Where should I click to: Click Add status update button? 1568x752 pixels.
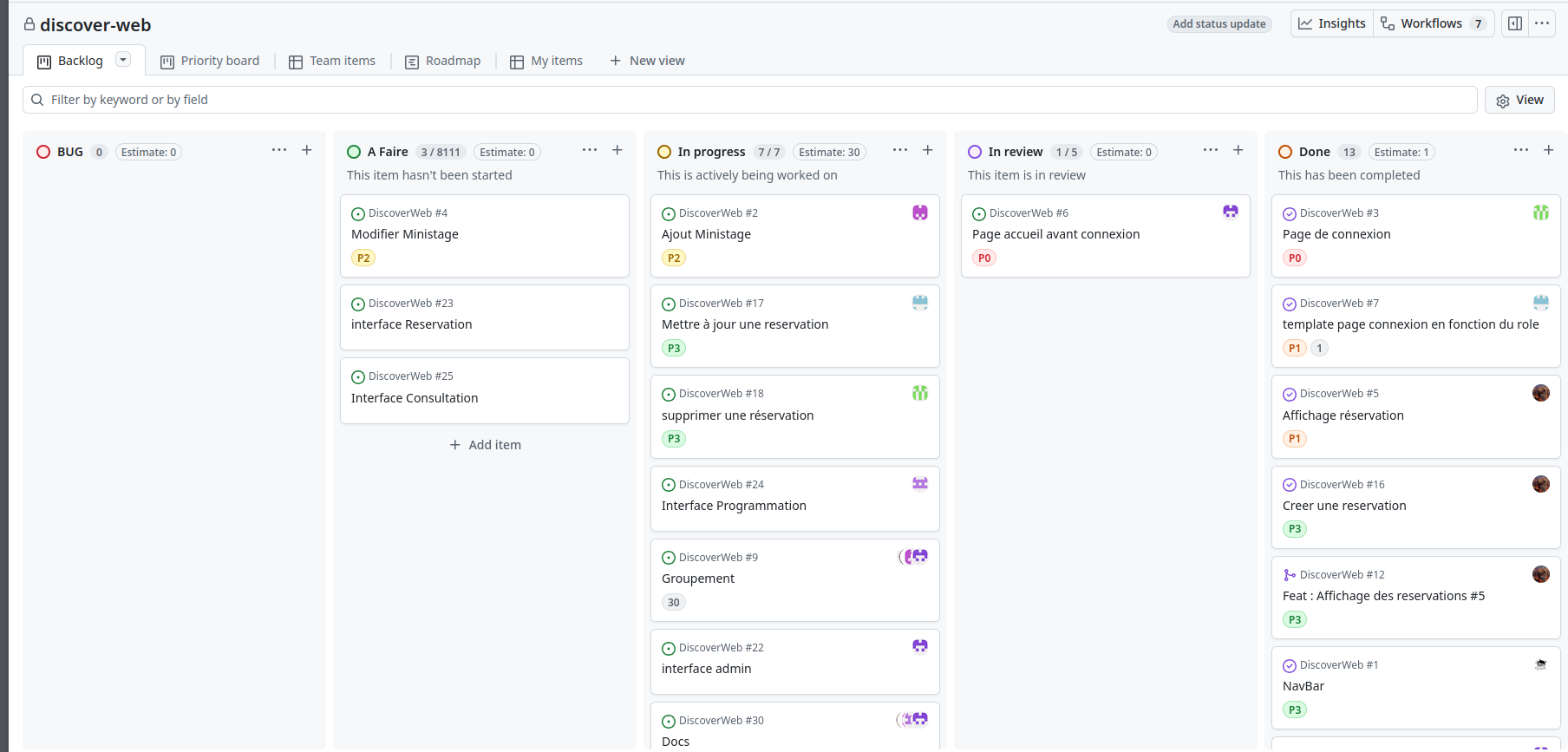1218,24
